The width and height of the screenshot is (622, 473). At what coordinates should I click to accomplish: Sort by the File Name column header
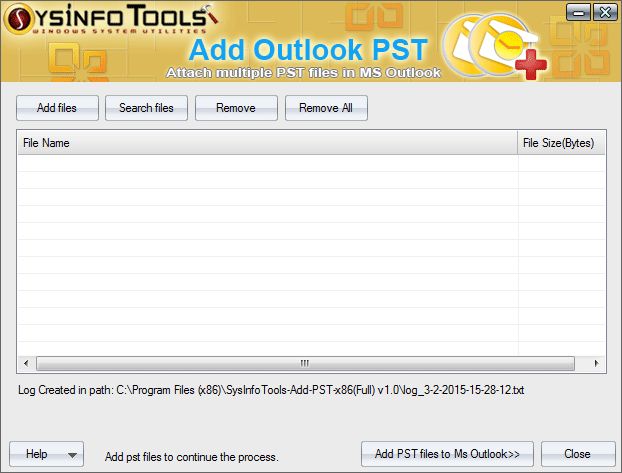point(267,143)
